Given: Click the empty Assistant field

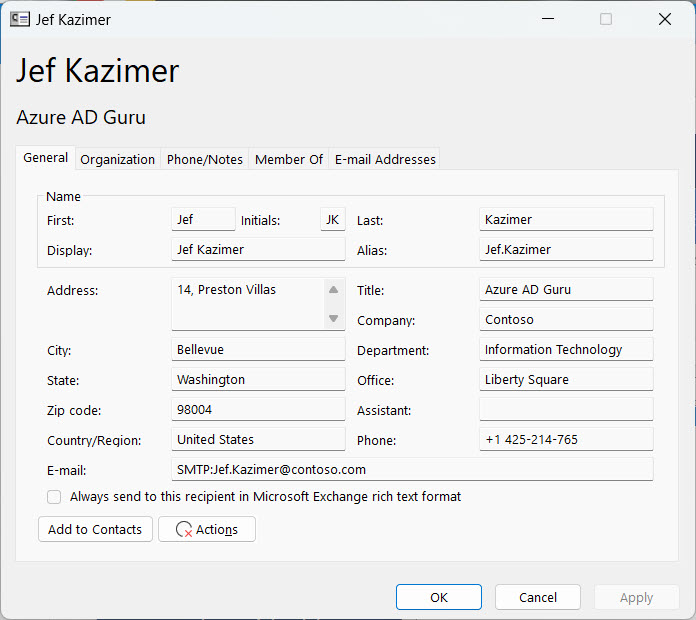Looking at the screenshot, I should tap(566, 409).
